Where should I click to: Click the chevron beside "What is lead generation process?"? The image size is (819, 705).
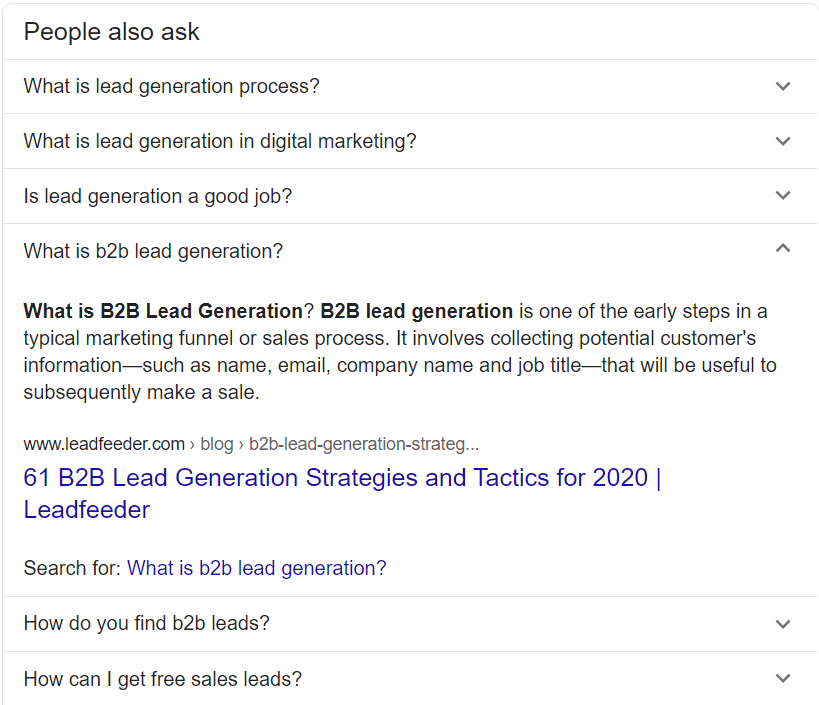tap(783, 86)
